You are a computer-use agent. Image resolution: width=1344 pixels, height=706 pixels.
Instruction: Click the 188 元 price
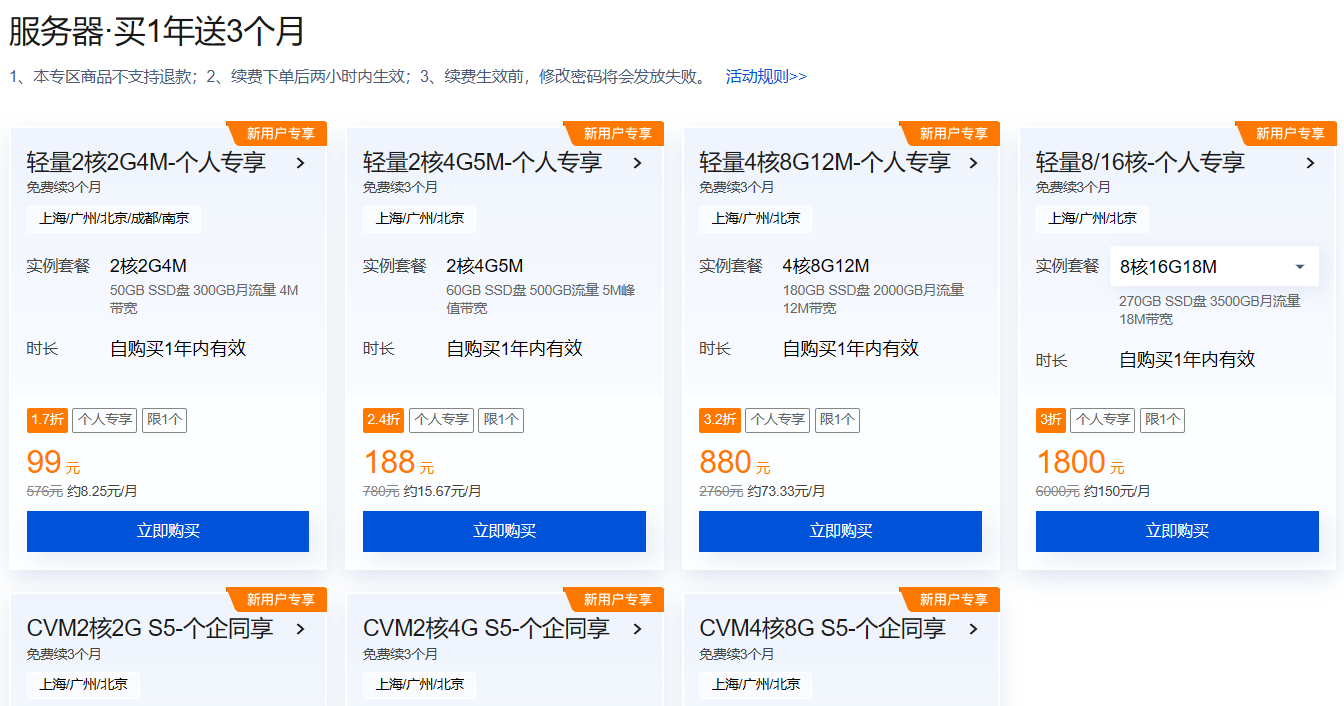tap(399, 462)
